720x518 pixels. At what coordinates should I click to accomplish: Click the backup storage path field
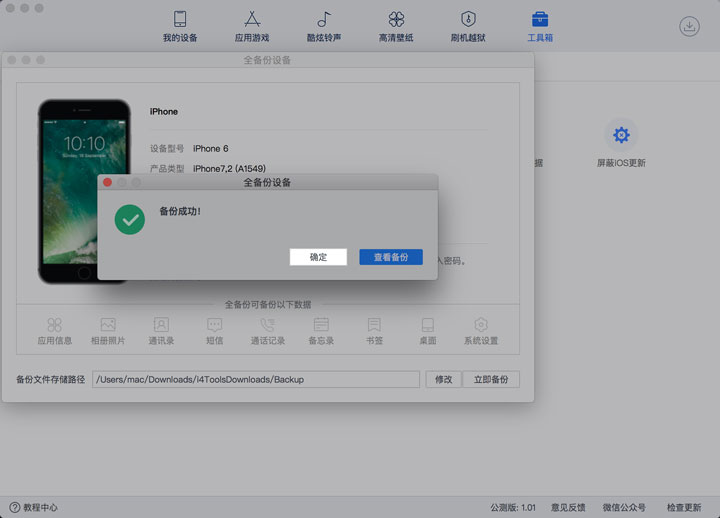[x=256, y=380]
